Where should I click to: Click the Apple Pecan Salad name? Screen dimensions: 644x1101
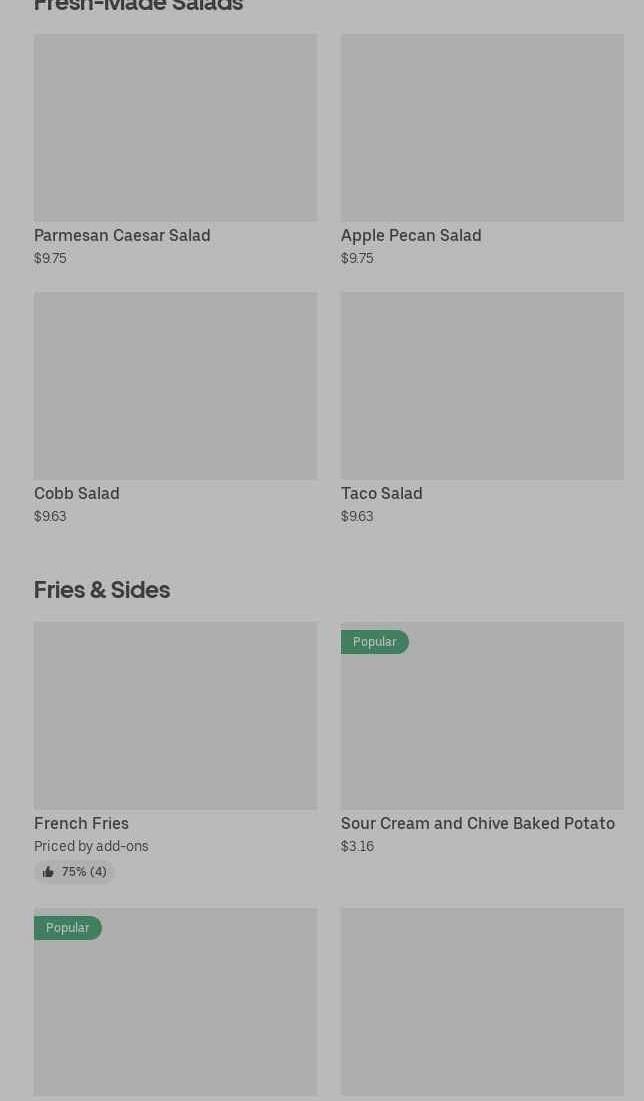(411, 235)
